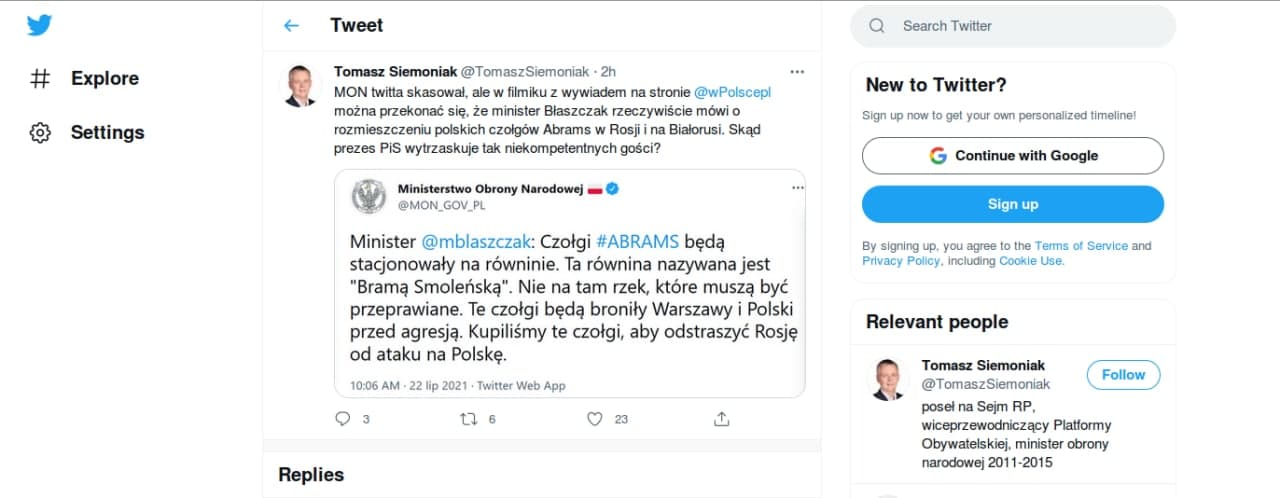Image resolution: width=1280 pixels, height=498 pixels.
Task: Click the #ABRAMS hashtag
Action: pos(637,241)
